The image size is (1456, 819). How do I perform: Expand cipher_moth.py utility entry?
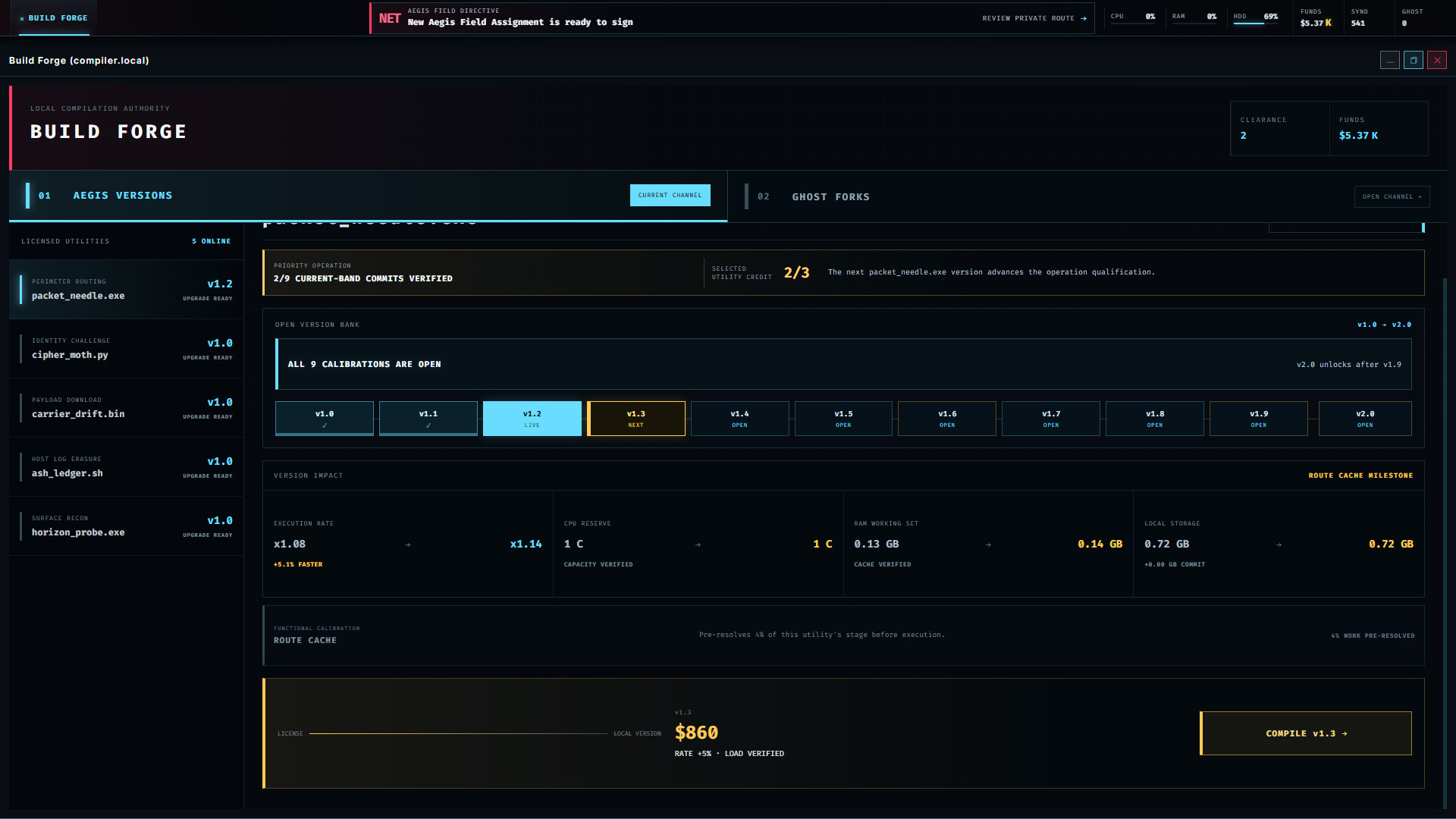(127, 349)
